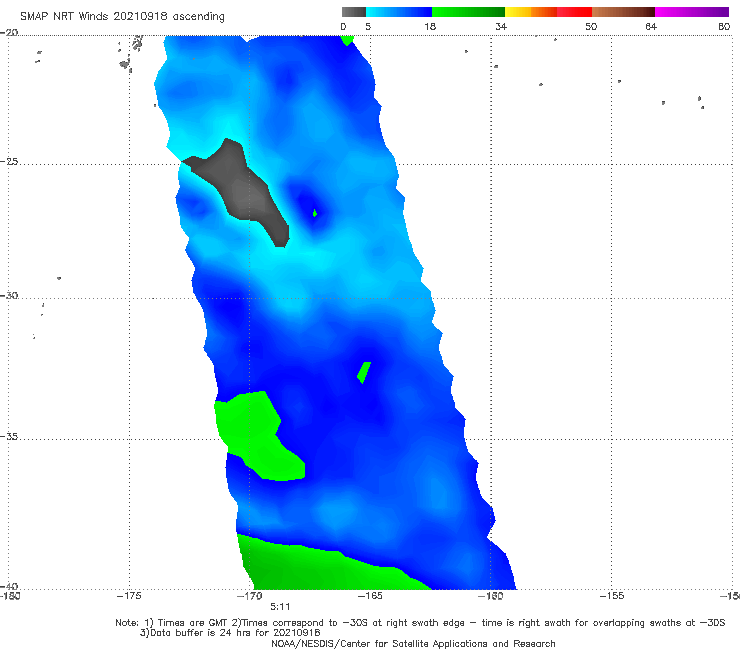Click the latitude label '-30'
The image size is (740, 650).
coord(9,295)
